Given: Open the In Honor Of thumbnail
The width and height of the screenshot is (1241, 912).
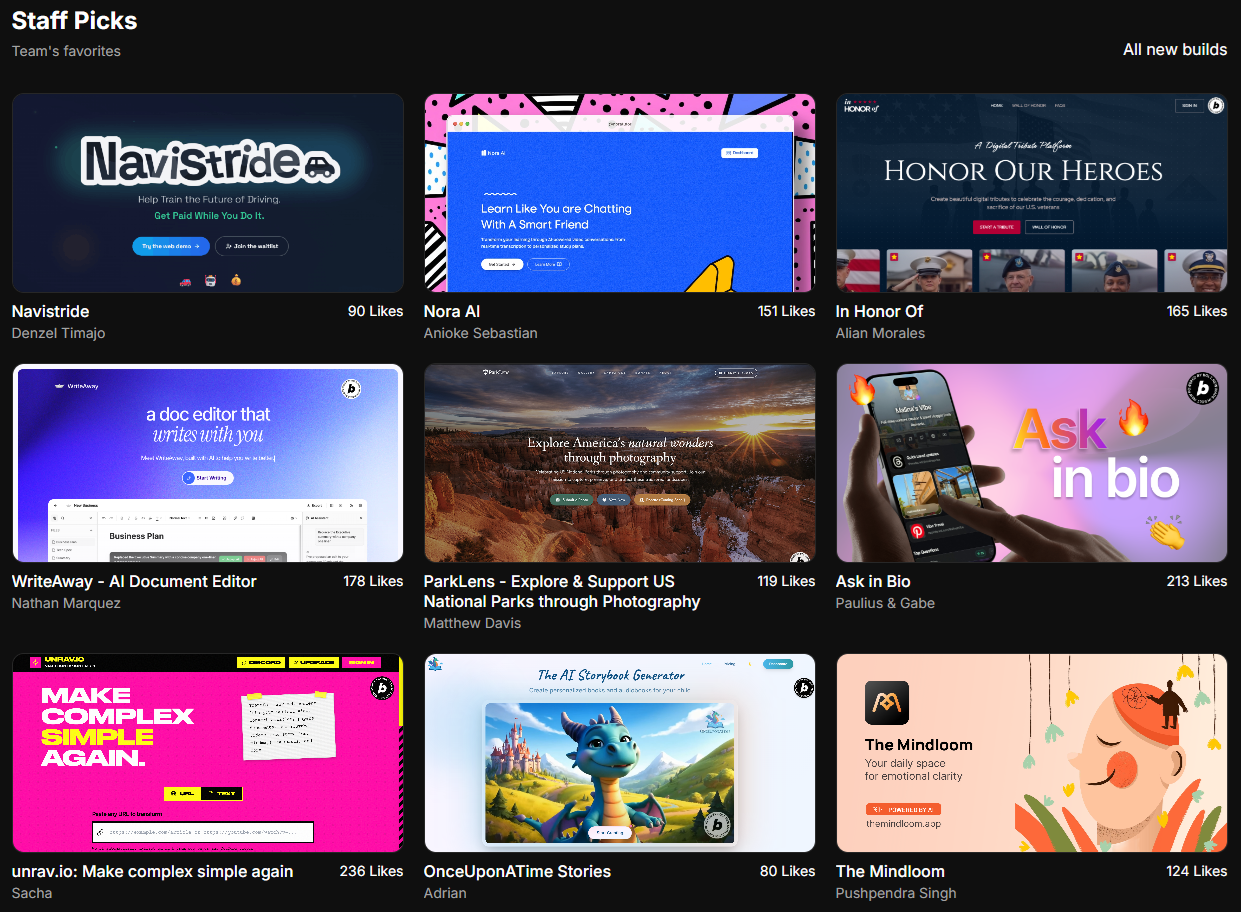Looking at the screenshot, I should (x=1031, y=193).
